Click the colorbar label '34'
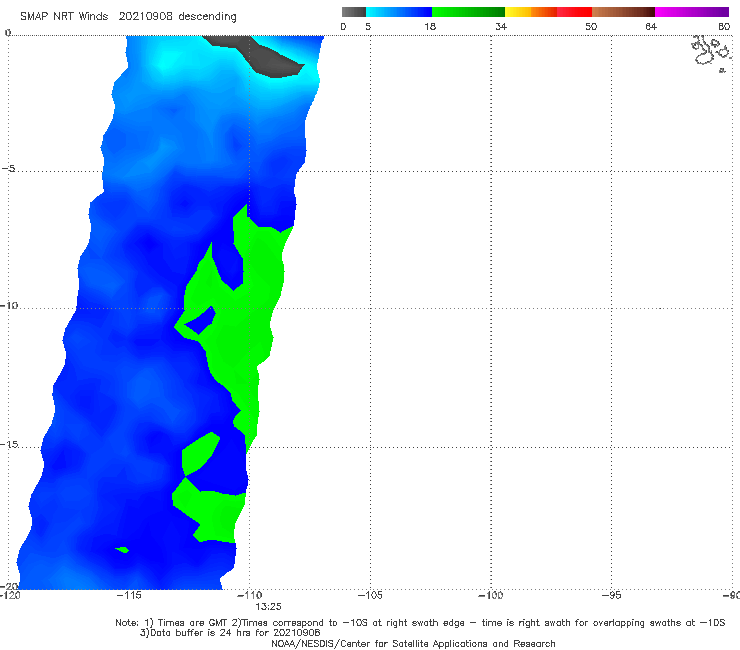Screen dimensions: 740x650 coord(501,27)
